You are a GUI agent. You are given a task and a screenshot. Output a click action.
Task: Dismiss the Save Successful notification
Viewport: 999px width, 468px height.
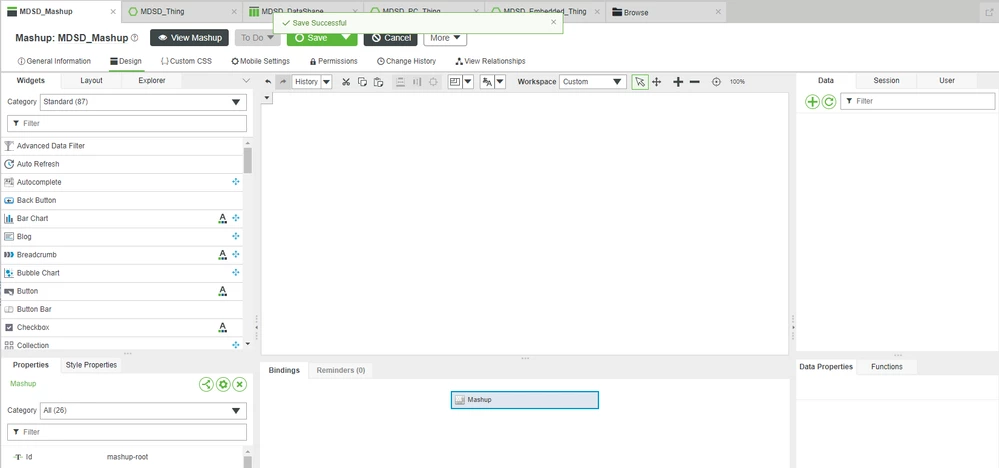[x=554, y=22]
